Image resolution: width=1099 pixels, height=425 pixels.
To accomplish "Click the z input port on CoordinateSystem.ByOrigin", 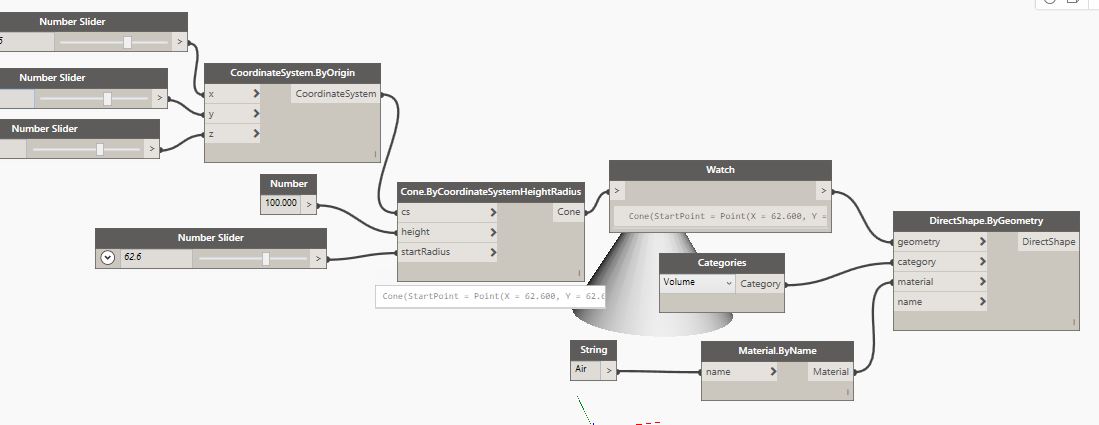I will point(232,133).
